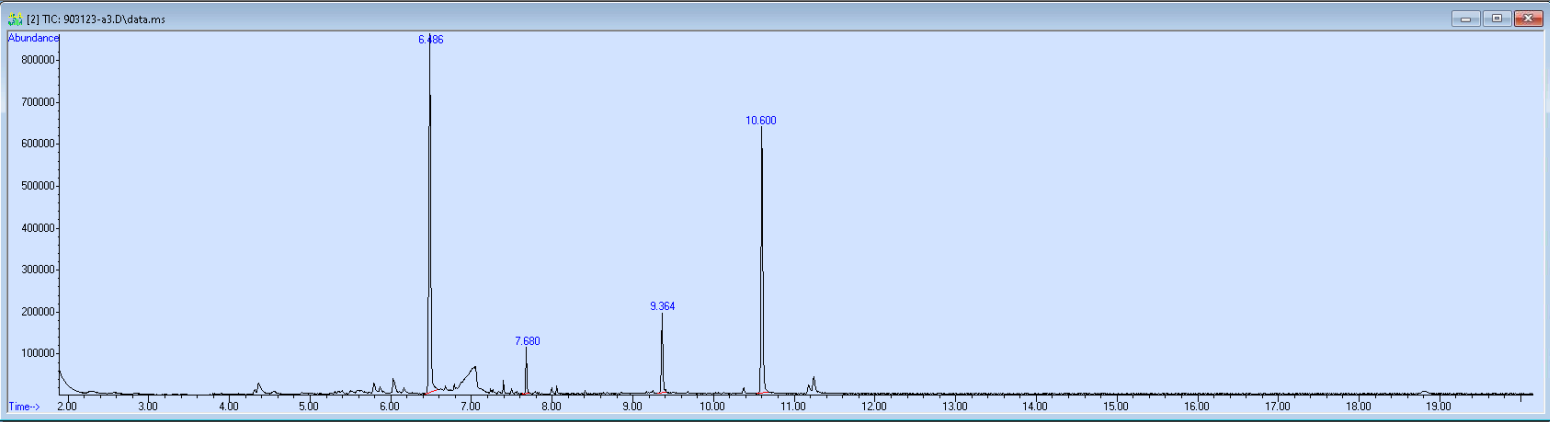
Task: Click the 6.00 time axis label
Action: click(x=389, y=407)
